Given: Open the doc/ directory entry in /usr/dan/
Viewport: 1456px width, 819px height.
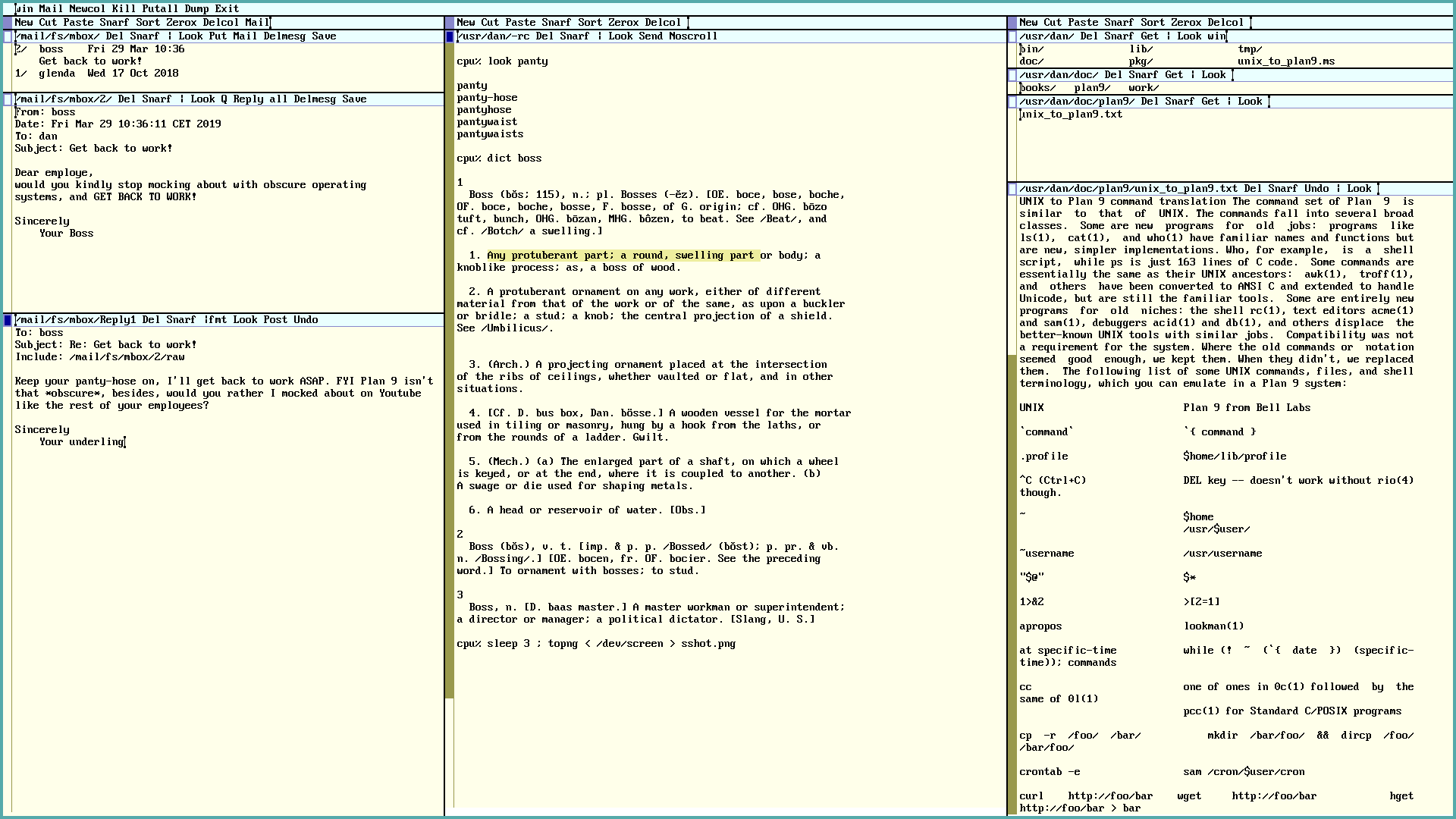Looking at the screenshot, I should (x=1031, y=61).
